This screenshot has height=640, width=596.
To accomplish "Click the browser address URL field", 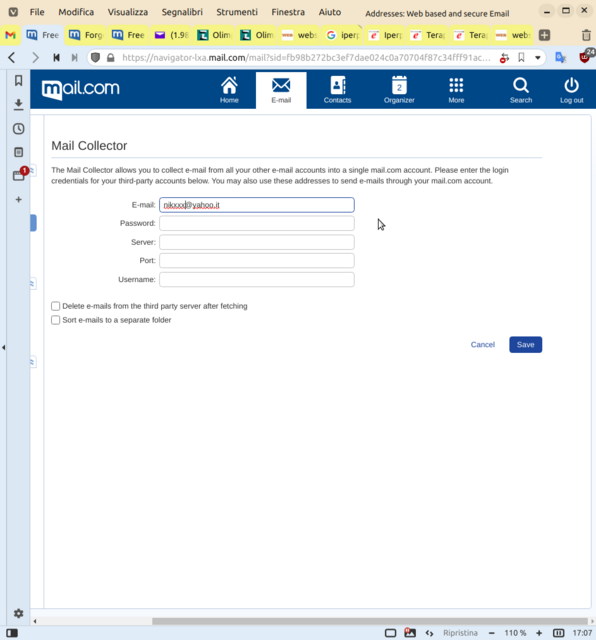I will 306,58.
